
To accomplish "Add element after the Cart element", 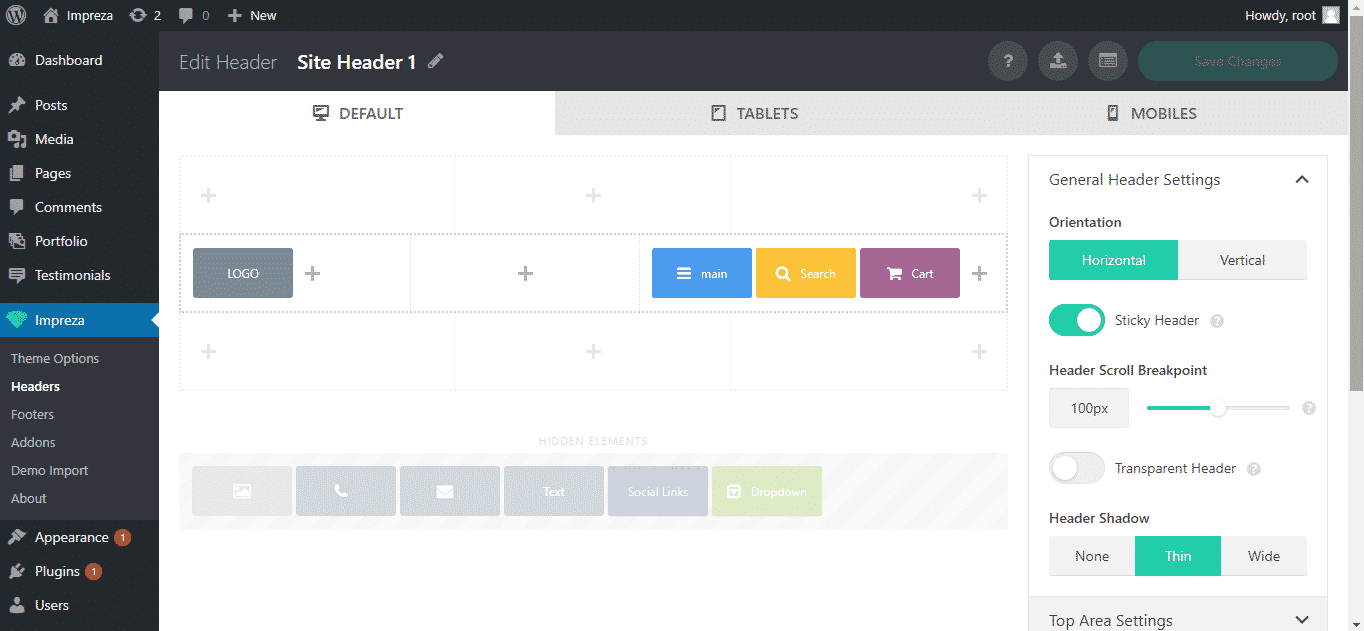I will [x=979, y=273].
